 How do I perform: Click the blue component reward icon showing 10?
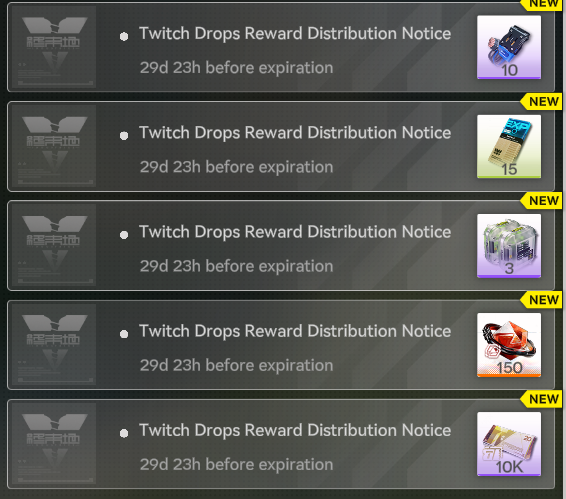coord(509,47)
